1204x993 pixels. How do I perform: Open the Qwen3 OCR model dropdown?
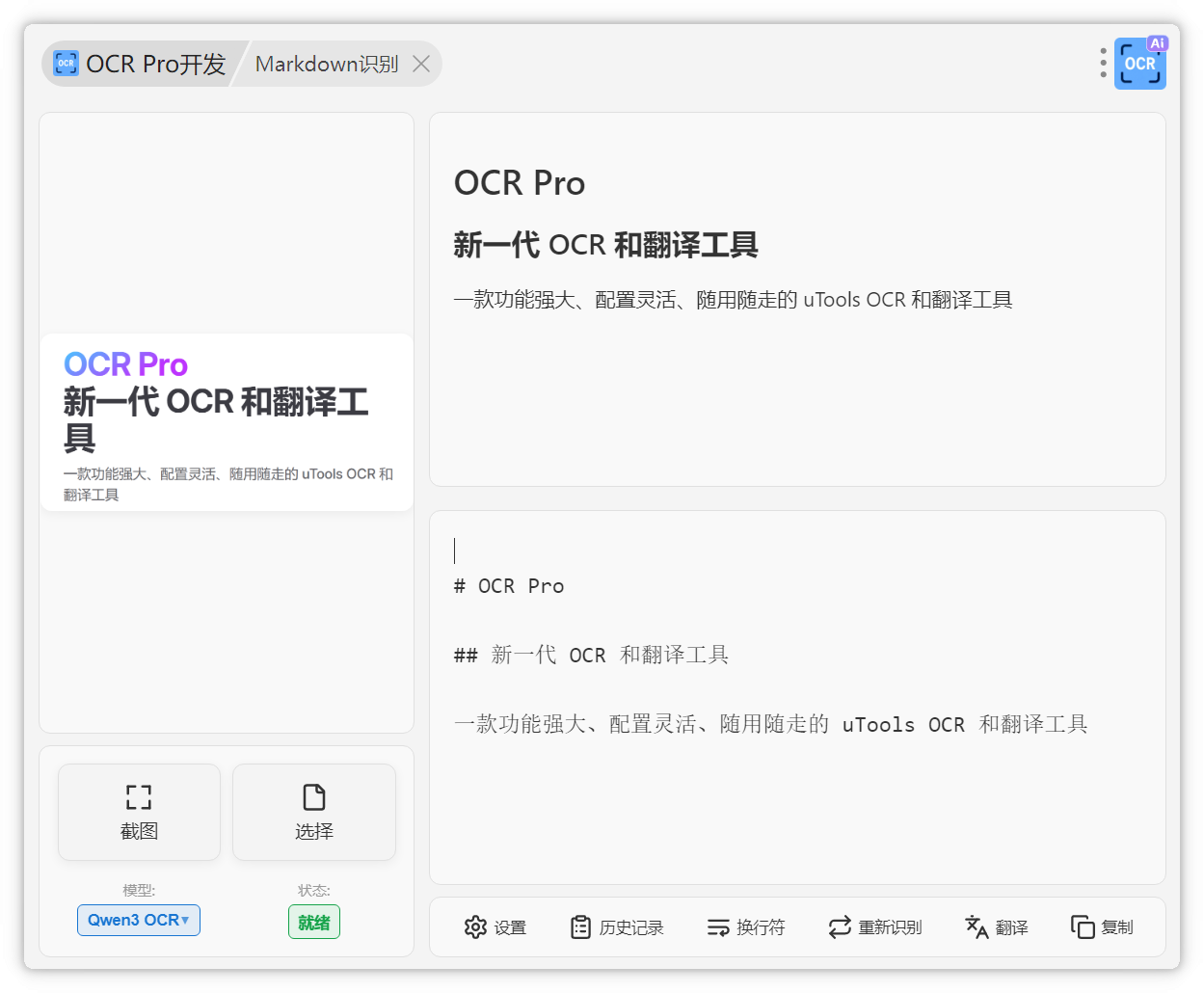[x=138, y=920]
